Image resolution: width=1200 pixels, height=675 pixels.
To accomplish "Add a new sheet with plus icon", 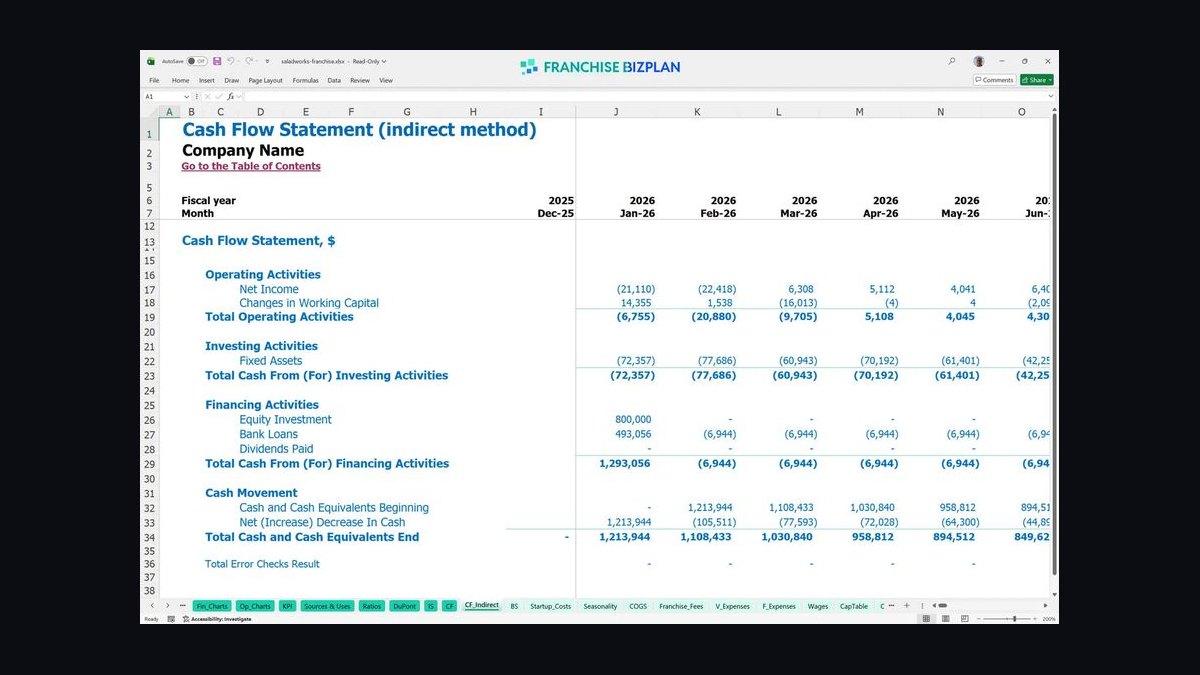I will pos(906,606).
